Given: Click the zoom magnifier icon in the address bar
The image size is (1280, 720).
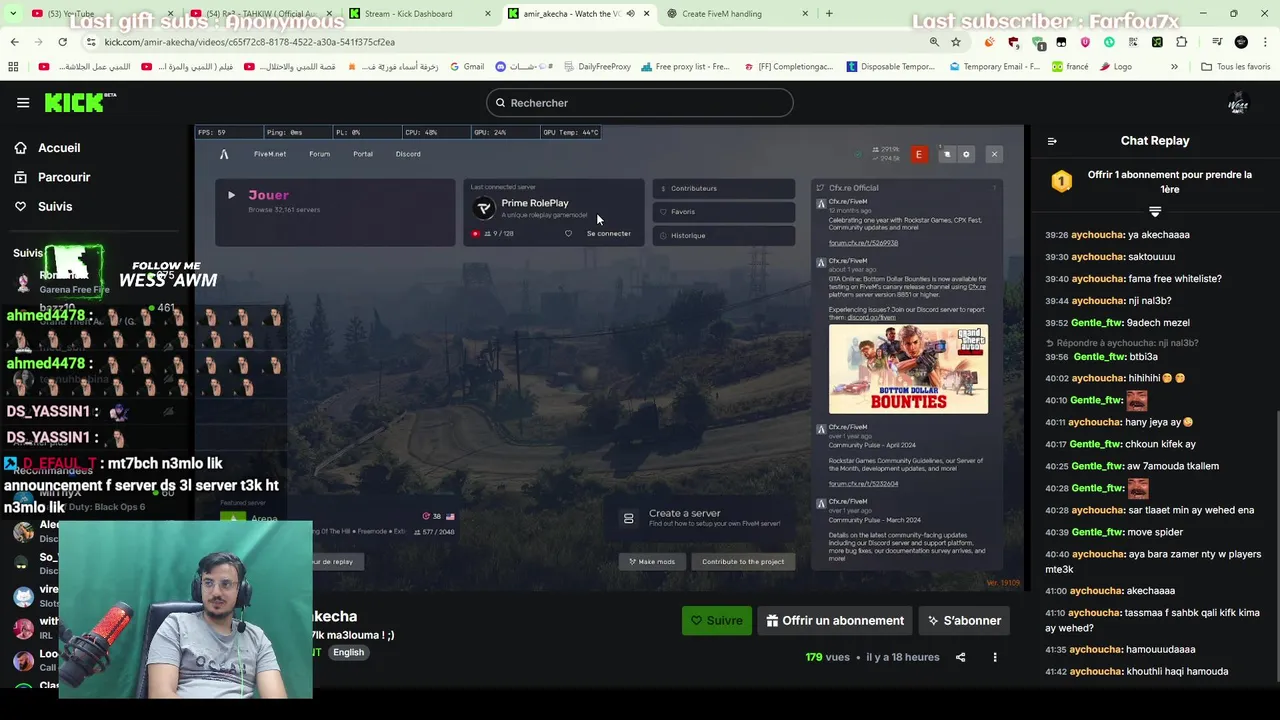Looking at the screenshot, I should coord(934,42).
